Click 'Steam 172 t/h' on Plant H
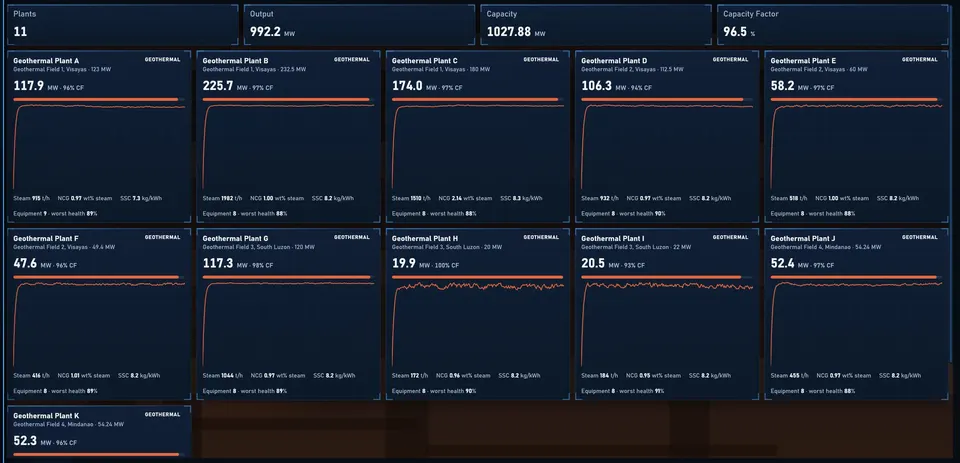Image resolution: width=960 pixels, height=463 pixels. pyautogui.click(x=410, y=376)
